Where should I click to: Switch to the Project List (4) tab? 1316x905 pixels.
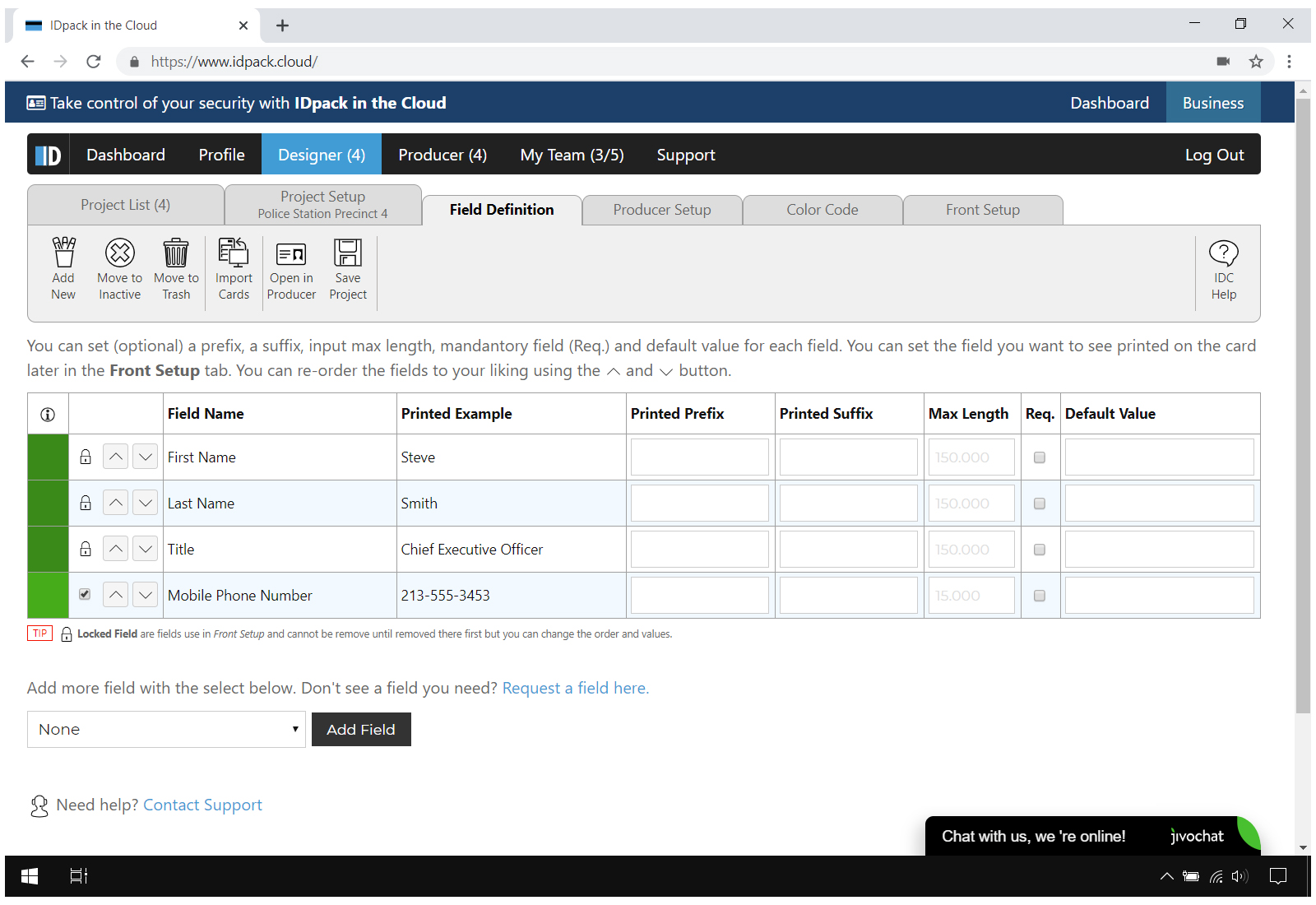point(126,205)
